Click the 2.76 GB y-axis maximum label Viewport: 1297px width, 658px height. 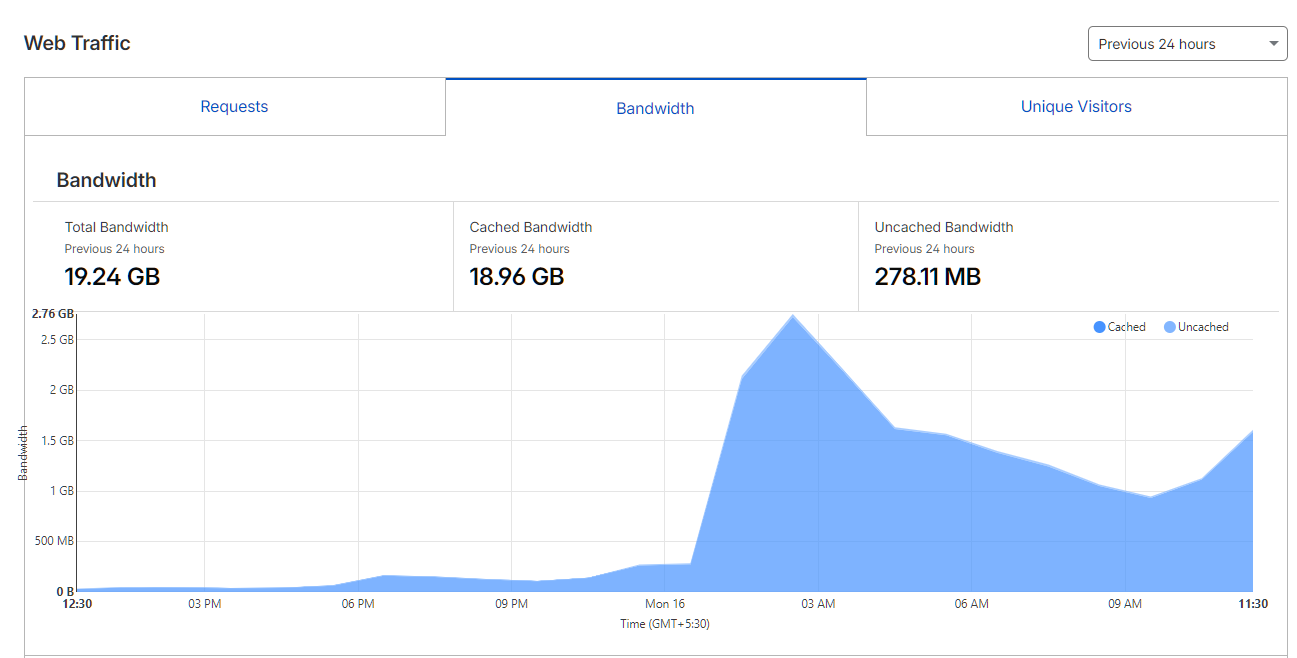pos(53,313)
